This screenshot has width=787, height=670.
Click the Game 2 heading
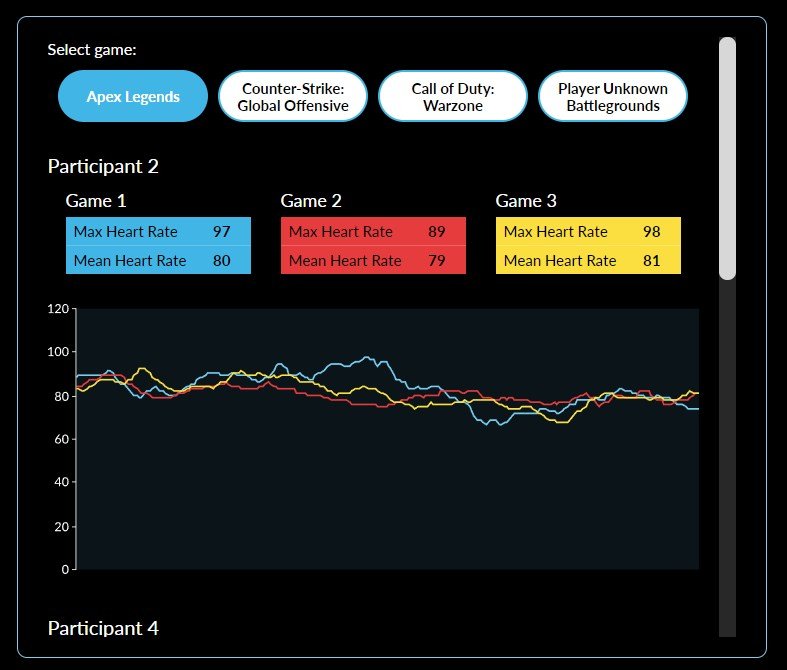(311, 201)
